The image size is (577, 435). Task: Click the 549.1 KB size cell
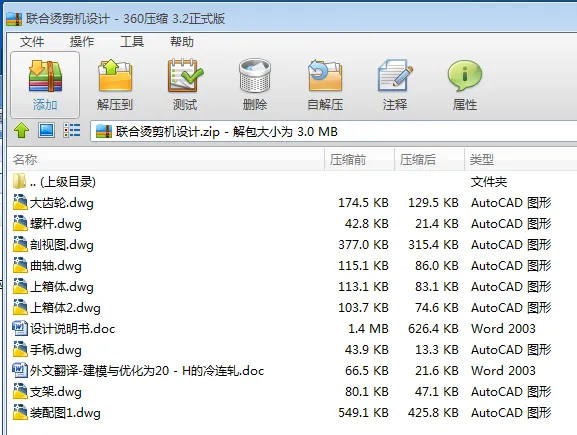(x=363, y=413)
